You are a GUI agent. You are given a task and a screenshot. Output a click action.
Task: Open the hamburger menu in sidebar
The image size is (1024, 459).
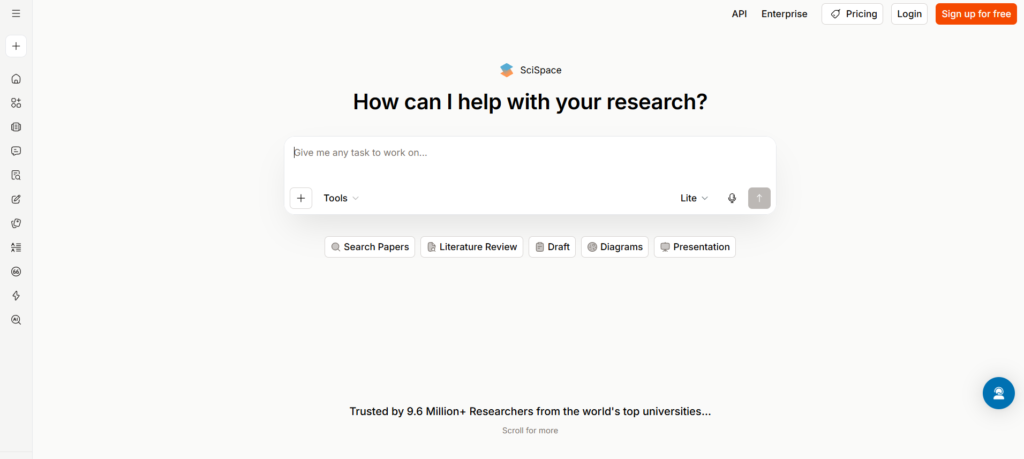tap(16, 13)
